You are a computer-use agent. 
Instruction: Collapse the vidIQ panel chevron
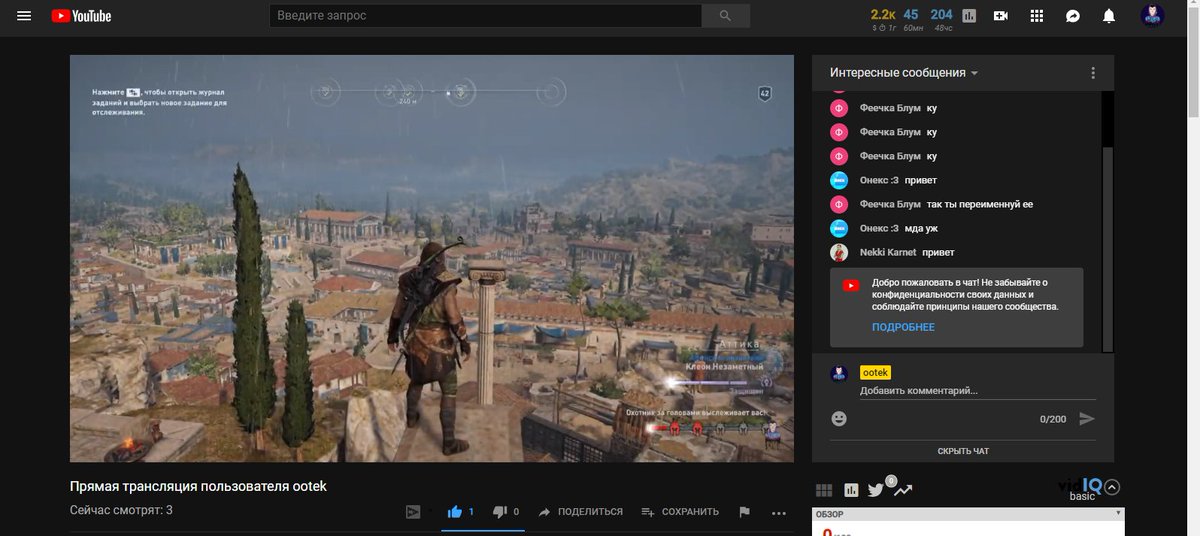pos(1112,488)
